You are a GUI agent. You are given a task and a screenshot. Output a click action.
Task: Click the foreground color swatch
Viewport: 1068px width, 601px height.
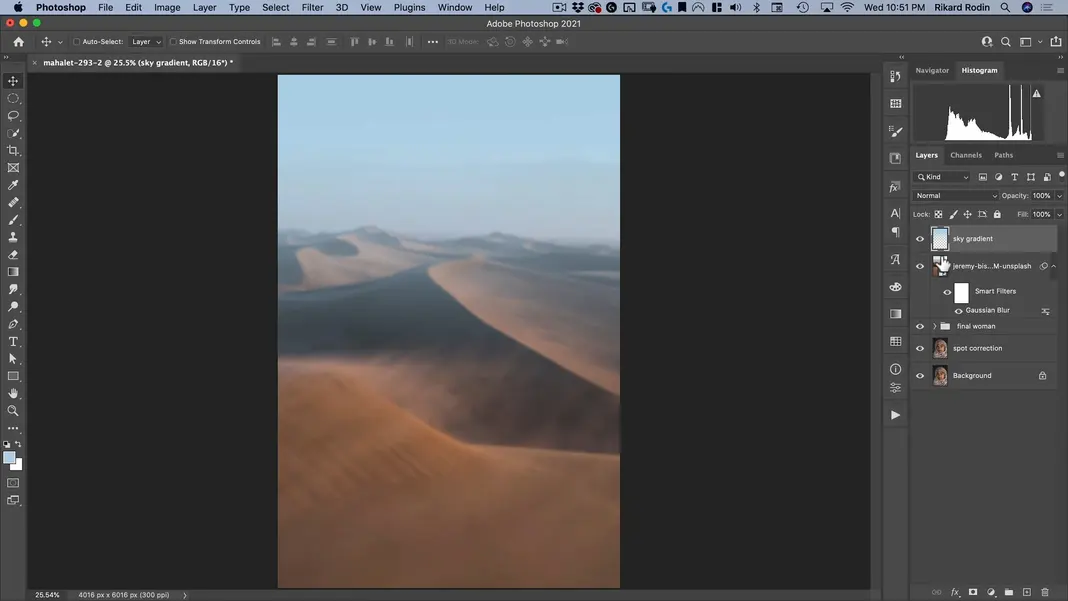[x=9, y=458]
